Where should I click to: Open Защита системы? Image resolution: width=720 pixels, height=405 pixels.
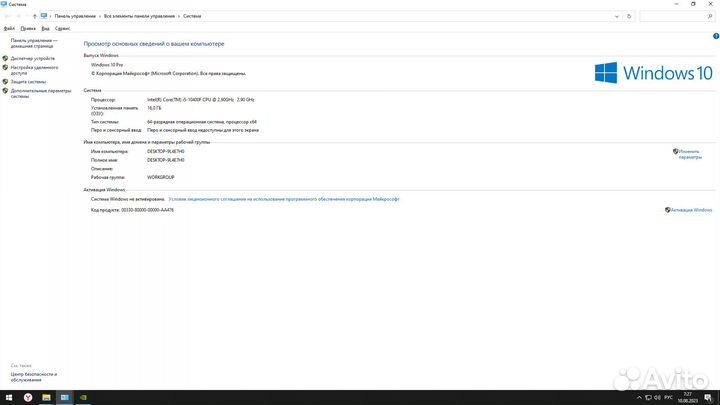(x=28, y=82)
